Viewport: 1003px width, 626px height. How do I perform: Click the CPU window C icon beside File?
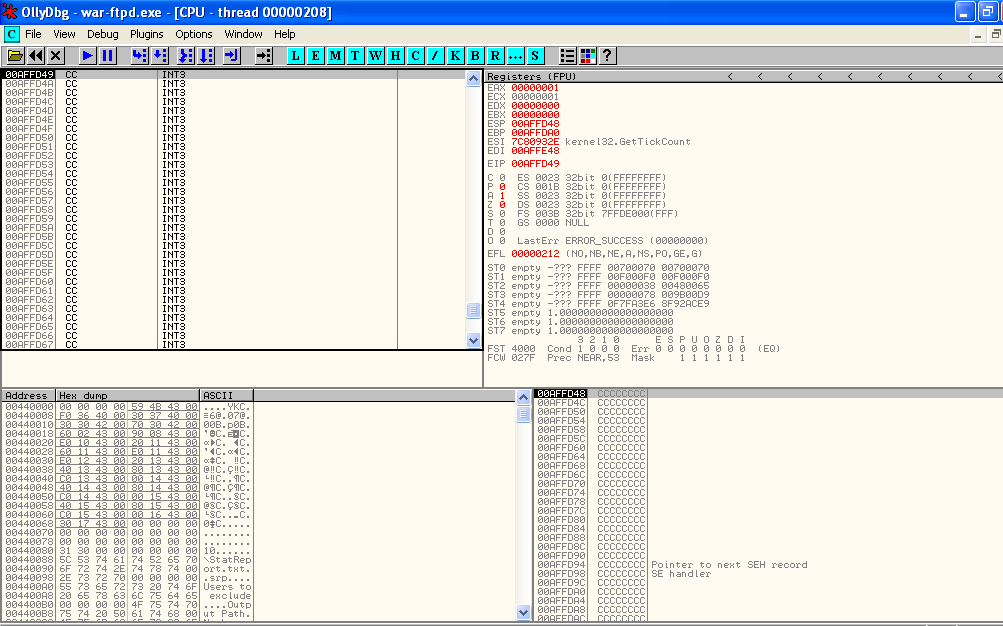[x=12, y=34]
